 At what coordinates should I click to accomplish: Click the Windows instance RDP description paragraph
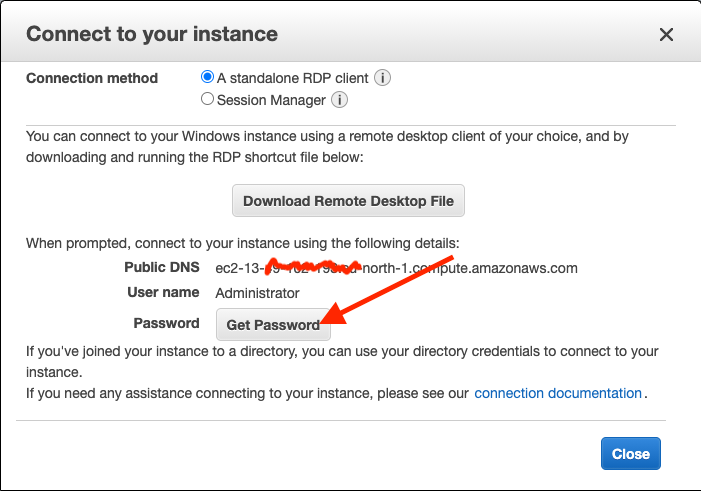click(327, 147)
